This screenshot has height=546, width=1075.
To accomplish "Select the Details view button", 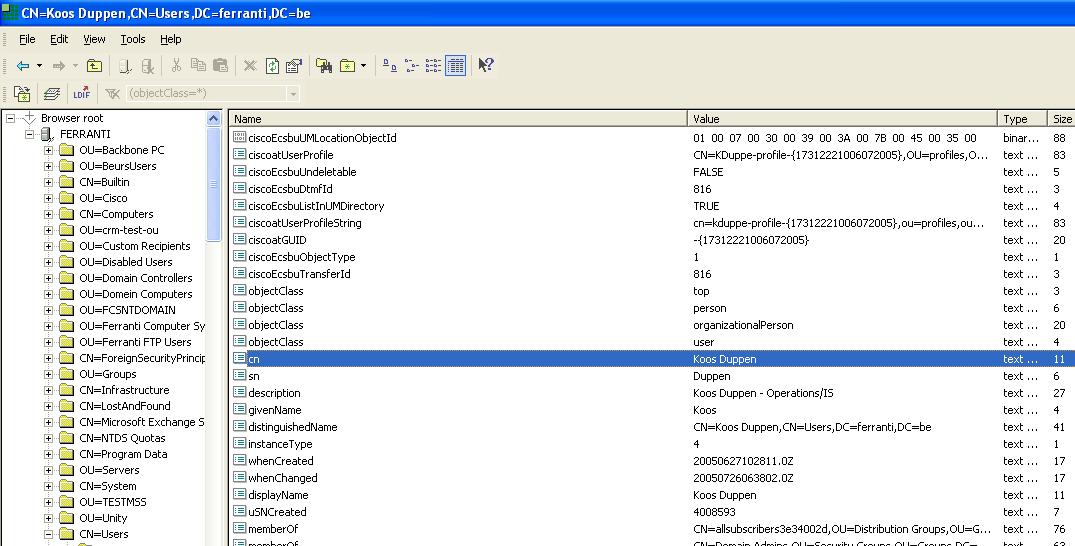I will (455, 66).
